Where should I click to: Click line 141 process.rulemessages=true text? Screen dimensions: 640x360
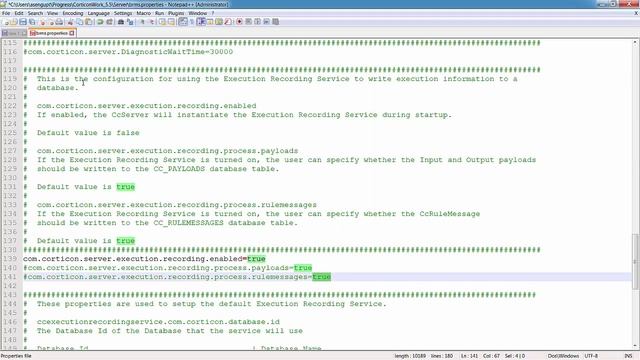[177, 277]
